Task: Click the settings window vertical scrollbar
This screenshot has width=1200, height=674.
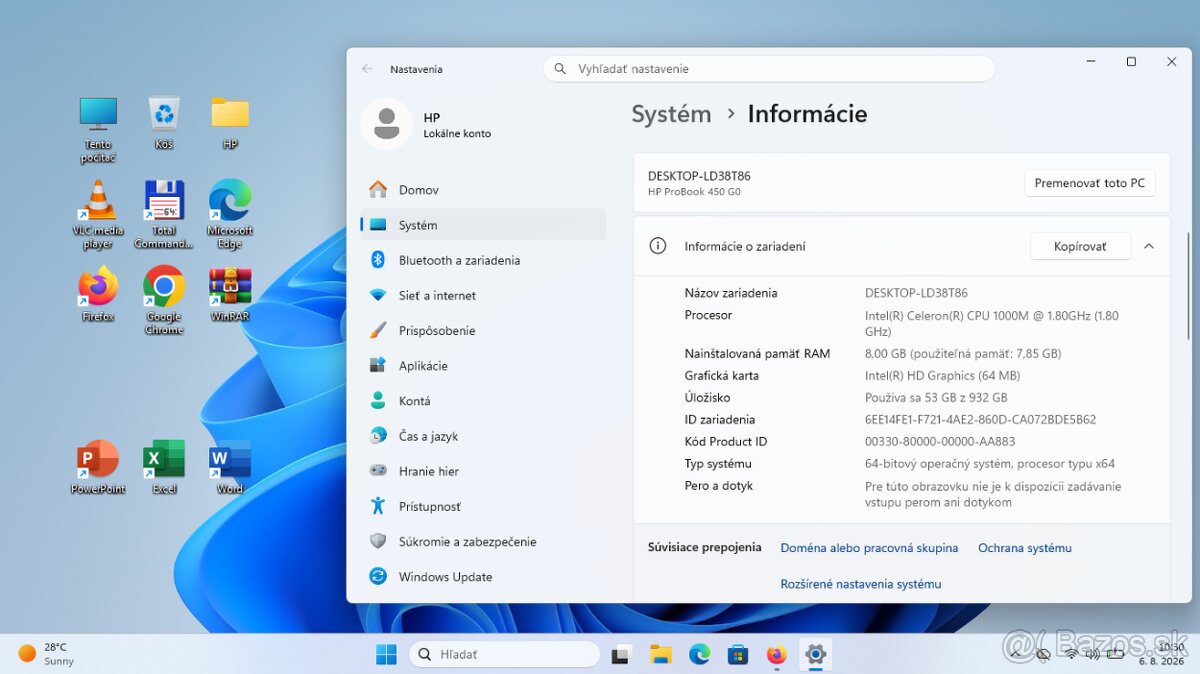Action: click(1187, 288)
